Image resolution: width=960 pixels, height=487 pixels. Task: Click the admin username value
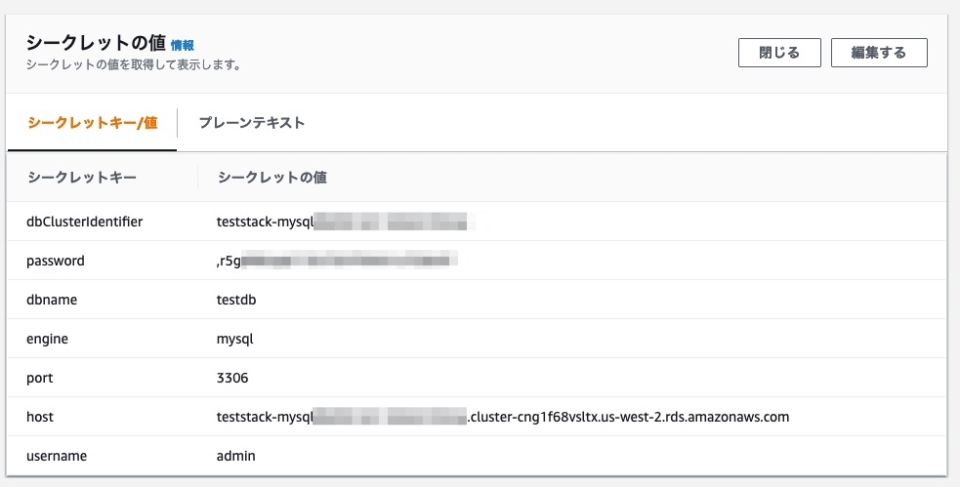point(236,456)
